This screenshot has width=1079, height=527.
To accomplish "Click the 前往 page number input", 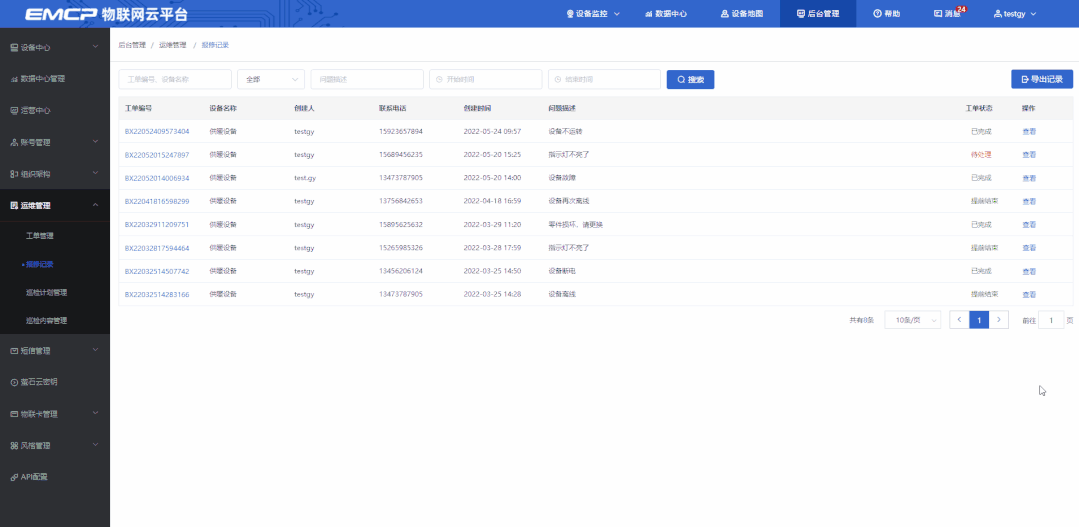I will tap(1051, 320).
